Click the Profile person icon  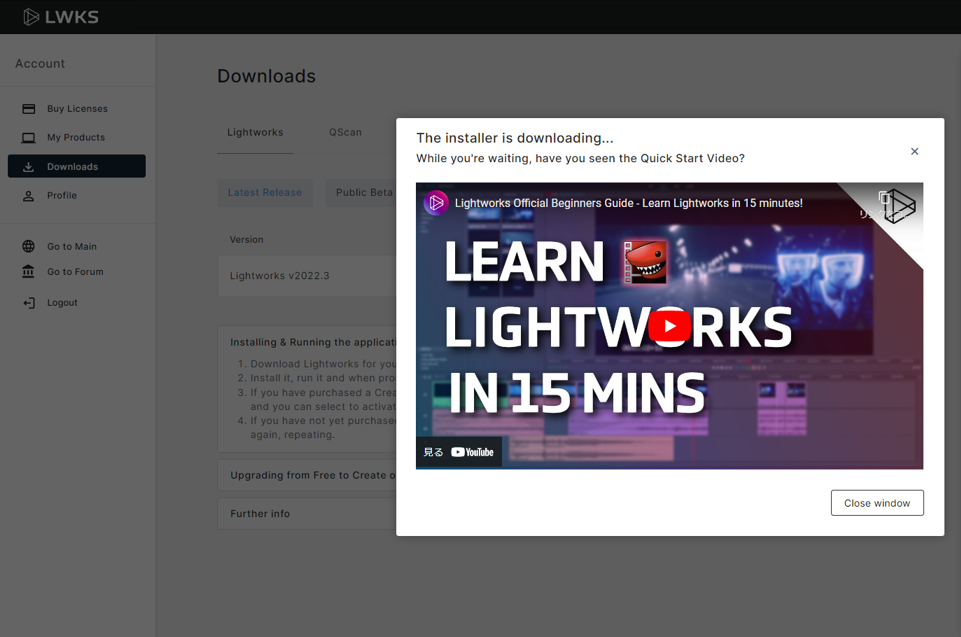click(x=29, y=196)
